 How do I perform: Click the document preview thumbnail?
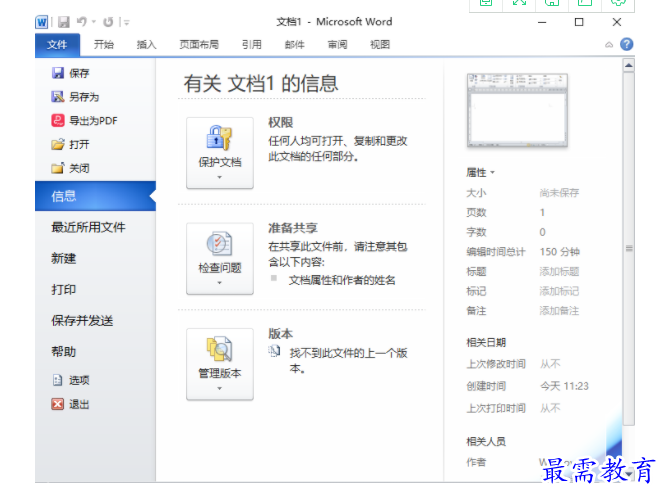point(517,110)
